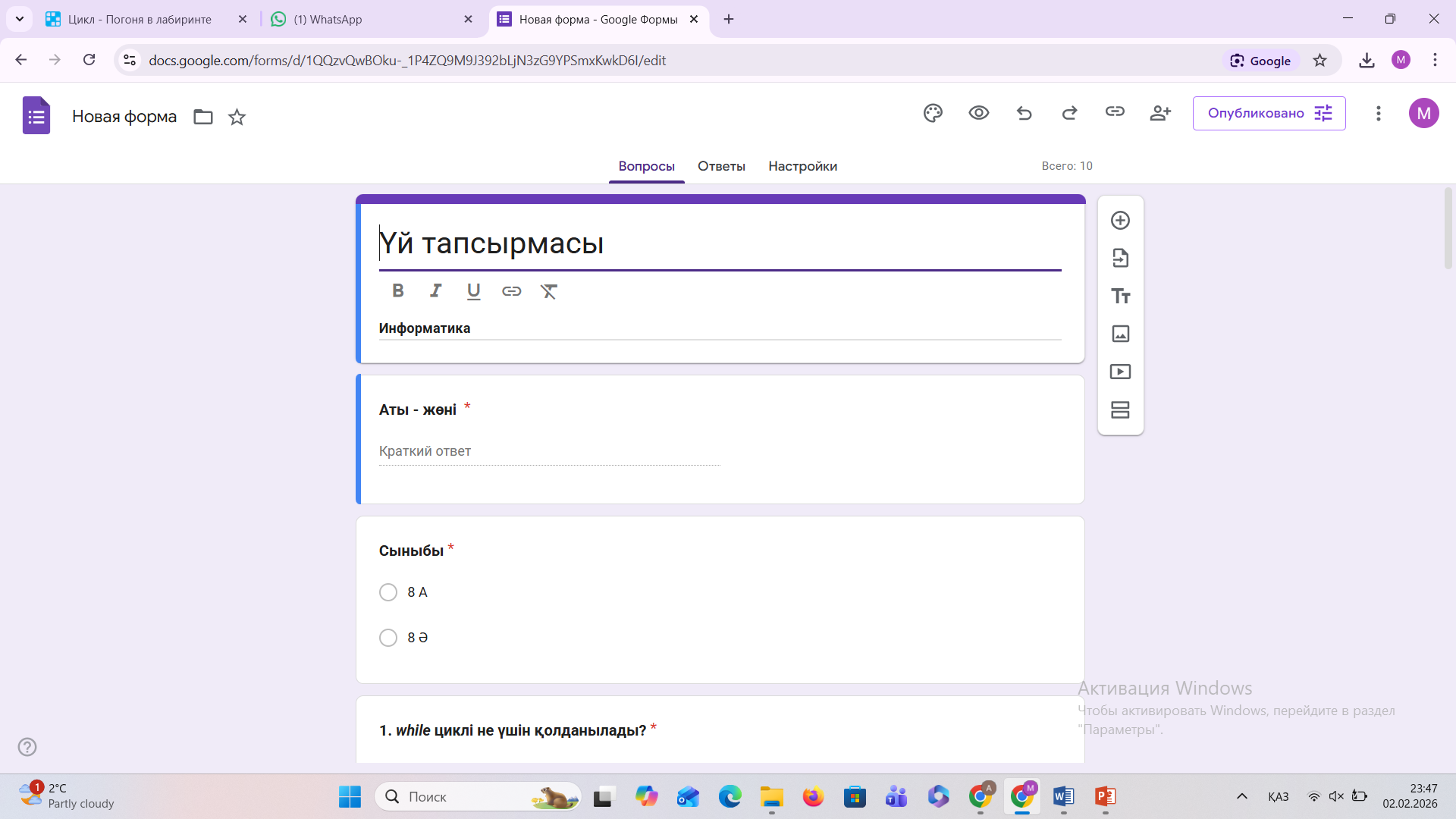Expand the tab search chevron in Chrome
The image size is (1456, 819).
tap(20, 19)
